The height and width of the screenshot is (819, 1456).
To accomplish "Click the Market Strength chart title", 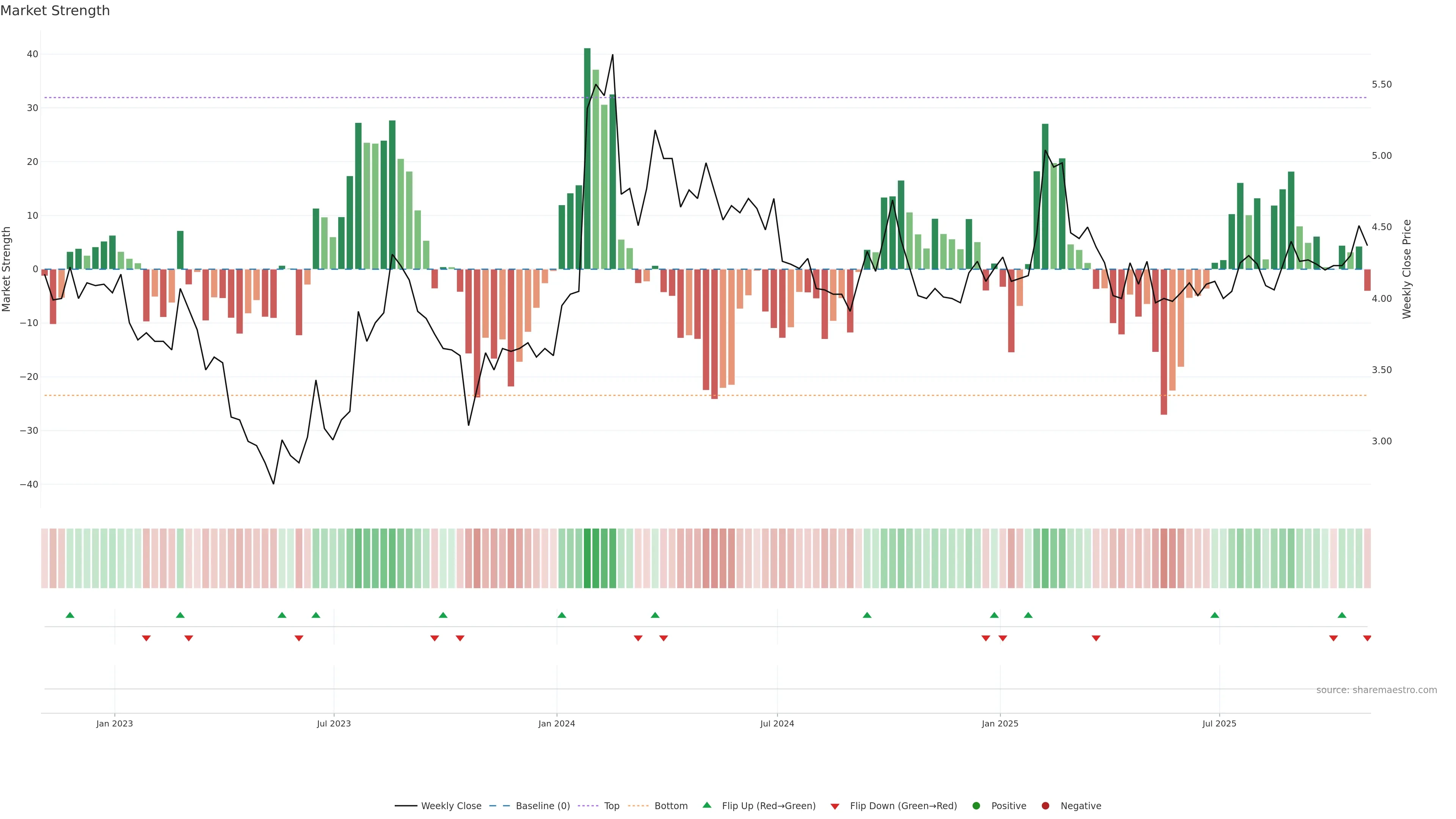I will point(55,11).
